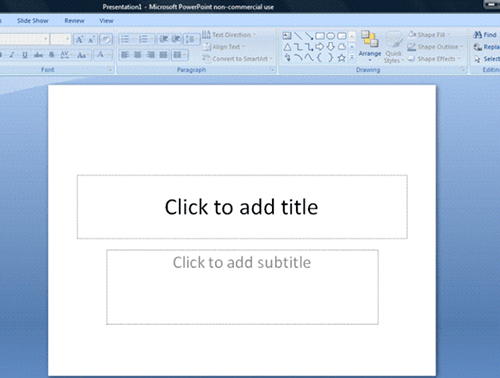Open the Shape Fill dropdown
500x378 pixels.
[x=429, y=35]
